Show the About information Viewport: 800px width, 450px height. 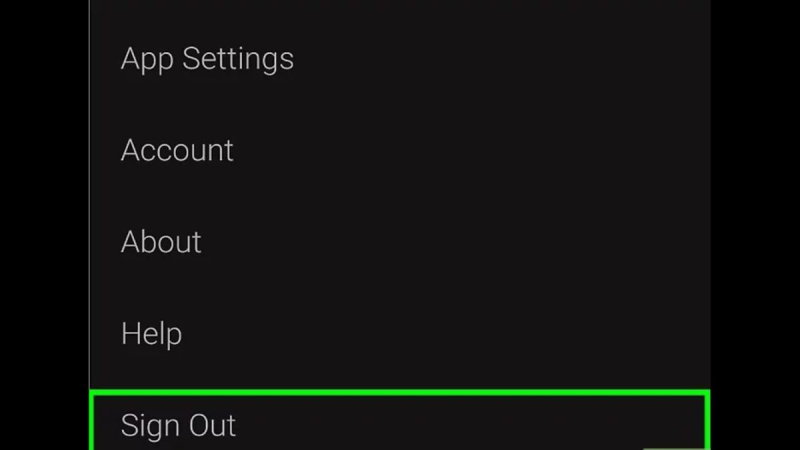pos(161,242)
